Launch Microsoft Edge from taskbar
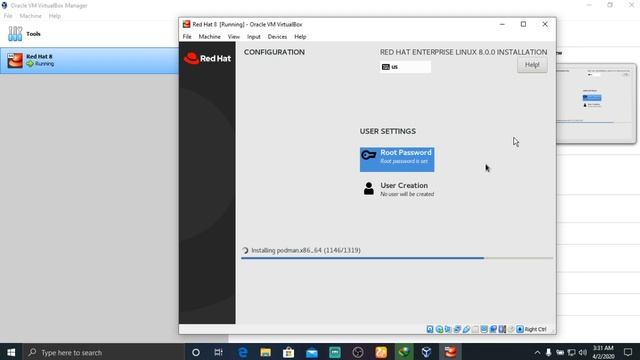 click(242, 352)
